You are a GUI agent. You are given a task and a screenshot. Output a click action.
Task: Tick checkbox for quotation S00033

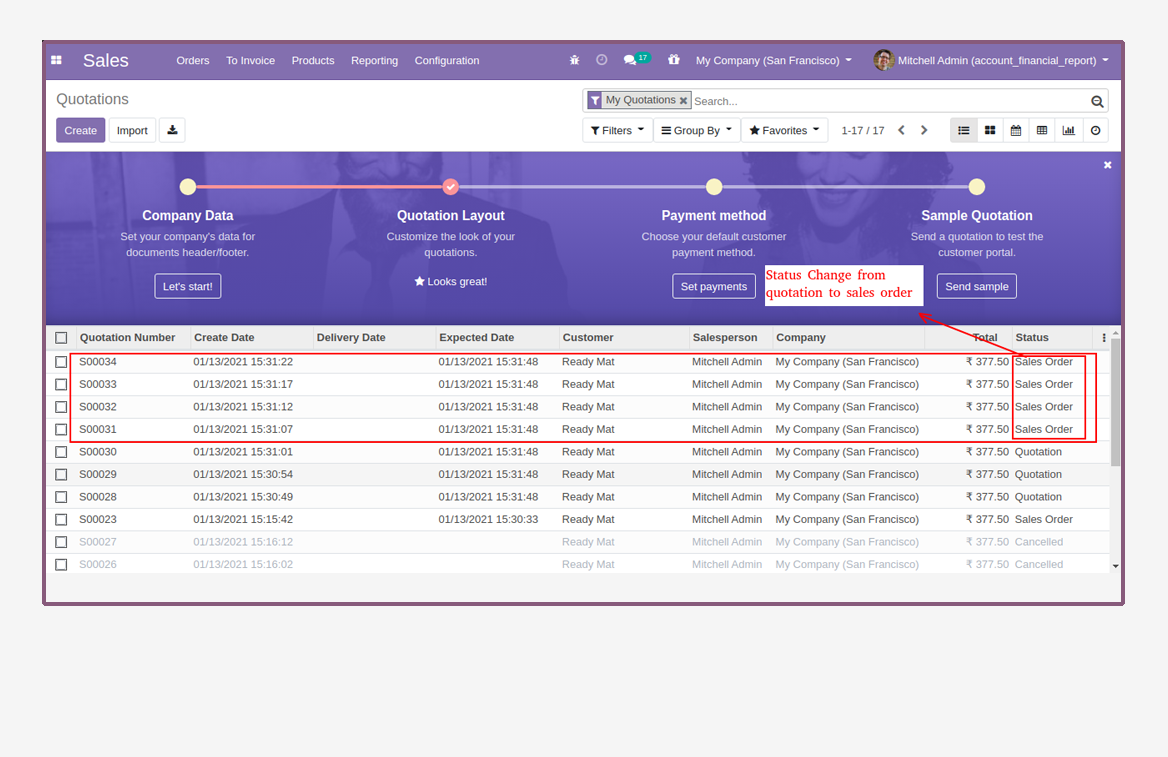61,384
